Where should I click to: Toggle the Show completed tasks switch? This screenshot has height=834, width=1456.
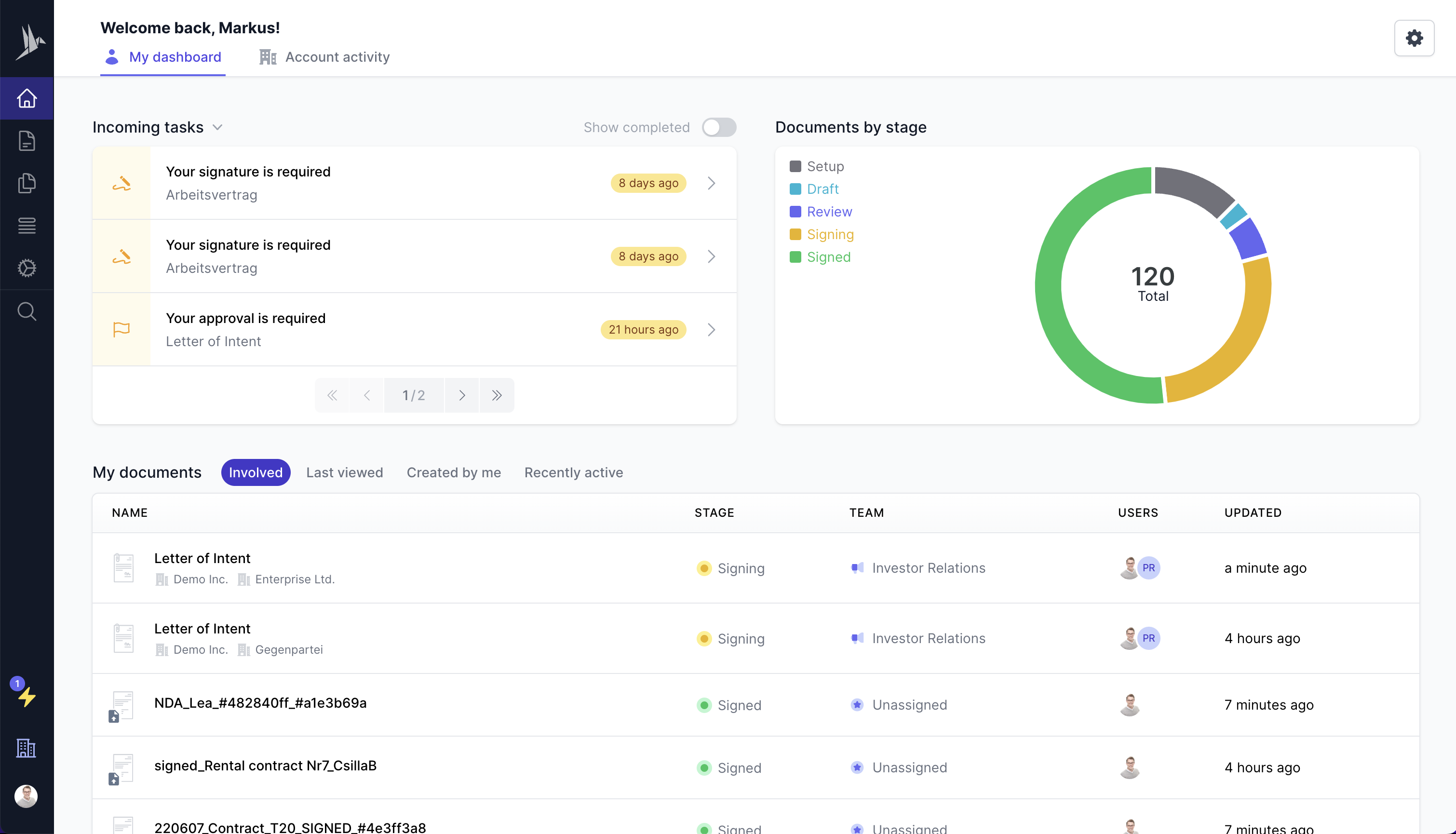[x=720, y=127]
